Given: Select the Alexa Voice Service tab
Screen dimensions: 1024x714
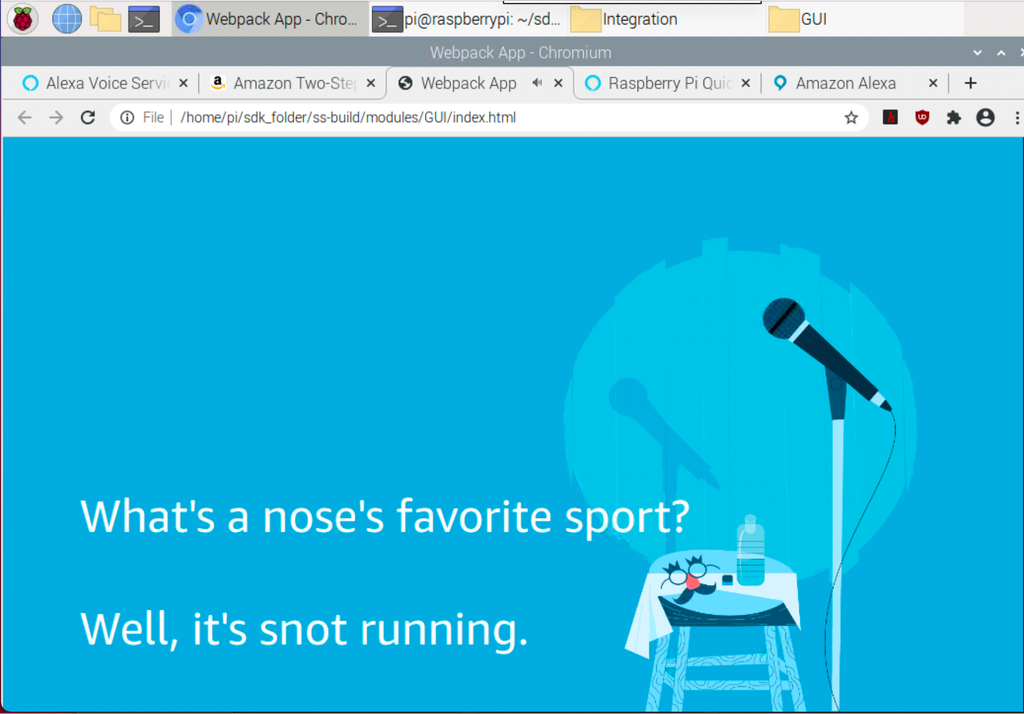Looking at the screenshot, I should [107, 83].
